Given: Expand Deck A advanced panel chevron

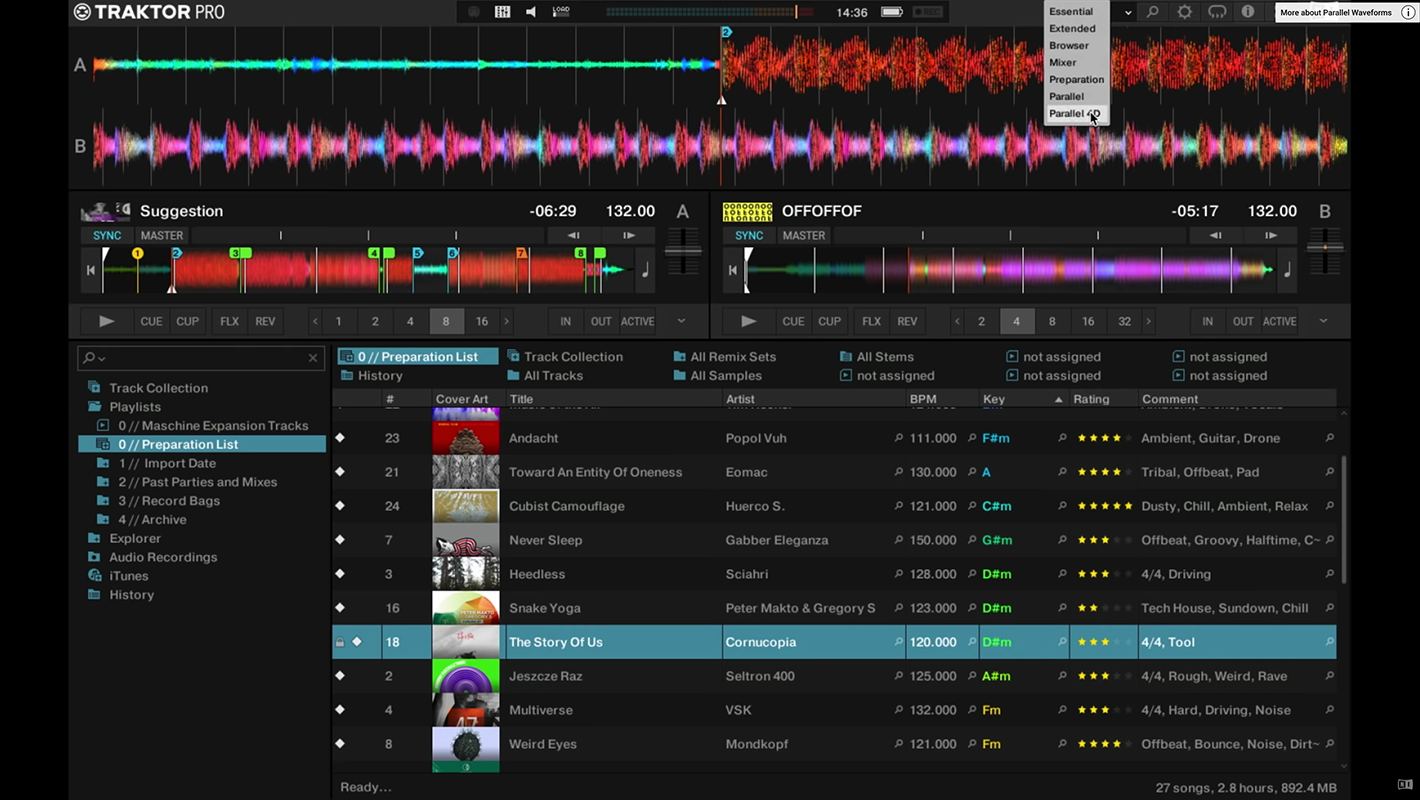Looking at the screenshot, I should tap(681, 321).
